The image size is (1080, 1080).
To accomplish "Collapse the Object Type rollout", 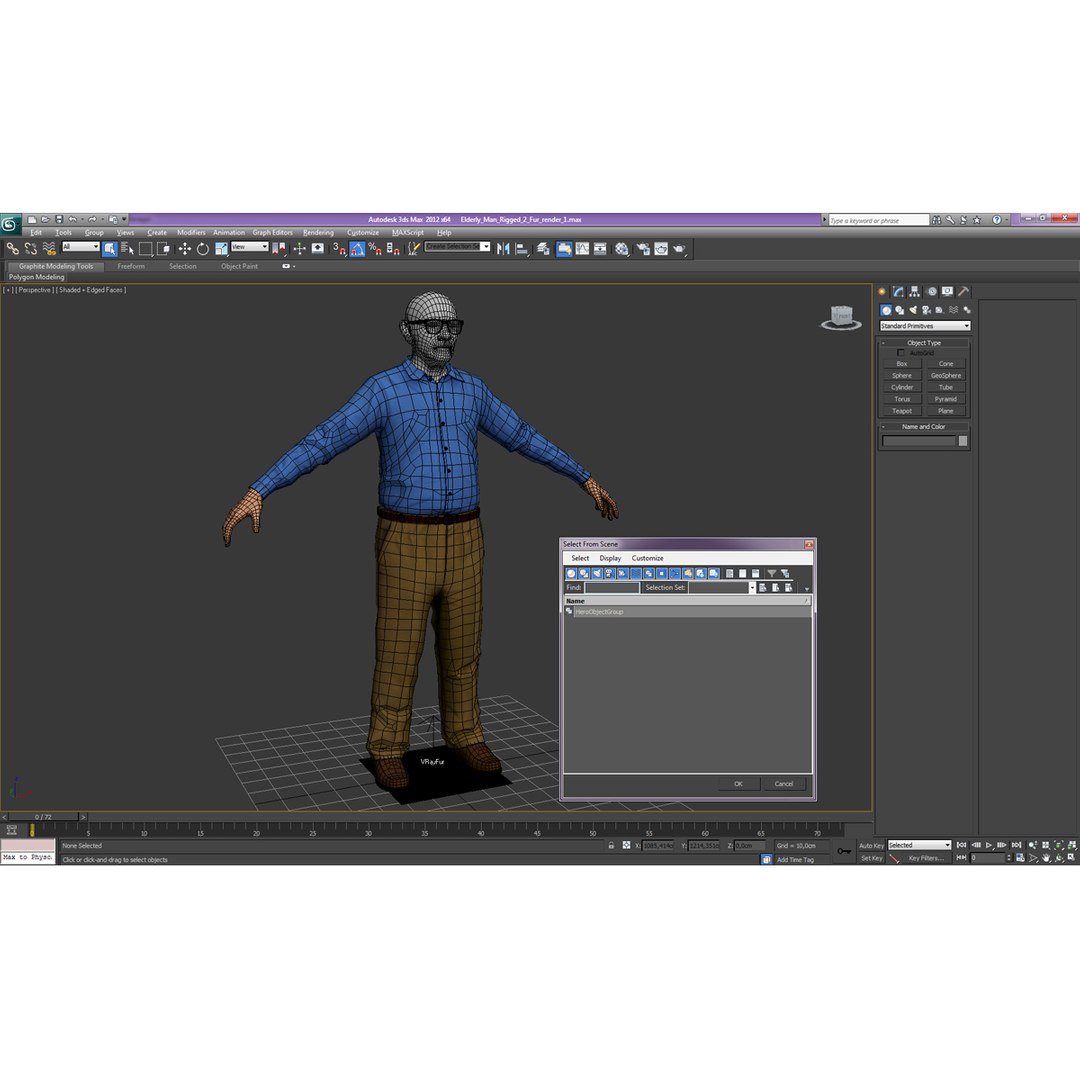I will point(924,343).
